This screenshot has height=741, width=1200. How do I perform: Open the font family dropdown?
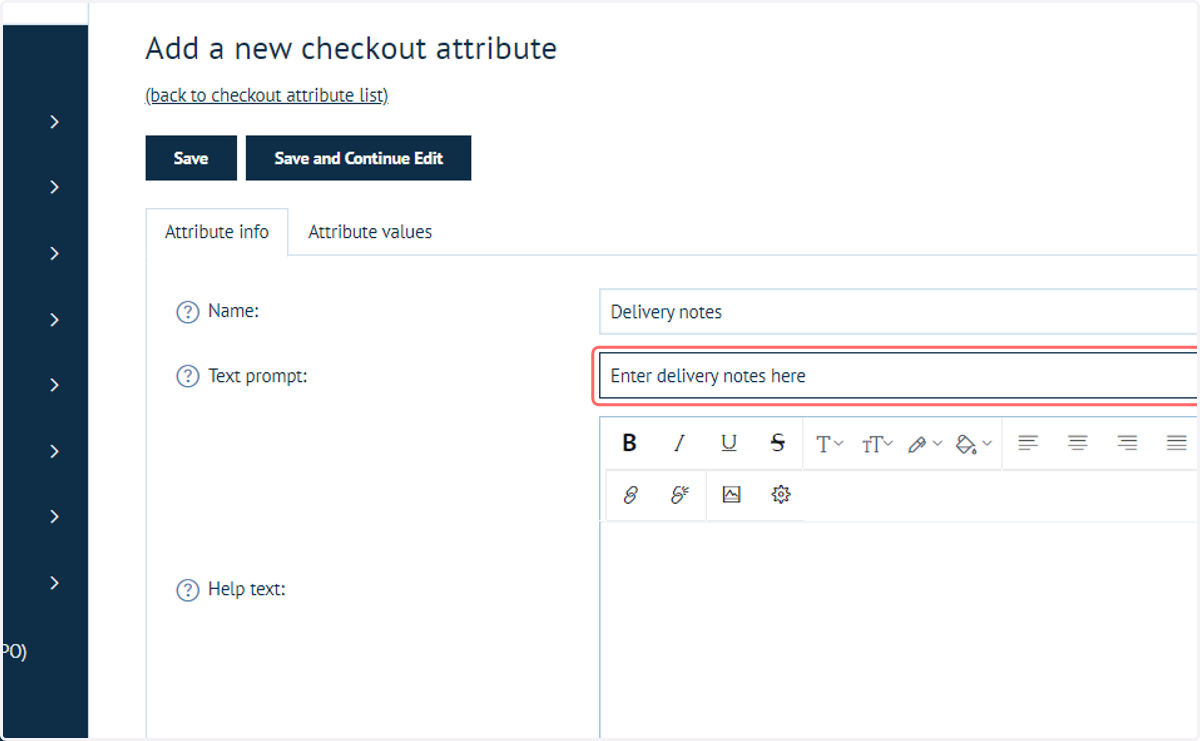pos(830,444)
